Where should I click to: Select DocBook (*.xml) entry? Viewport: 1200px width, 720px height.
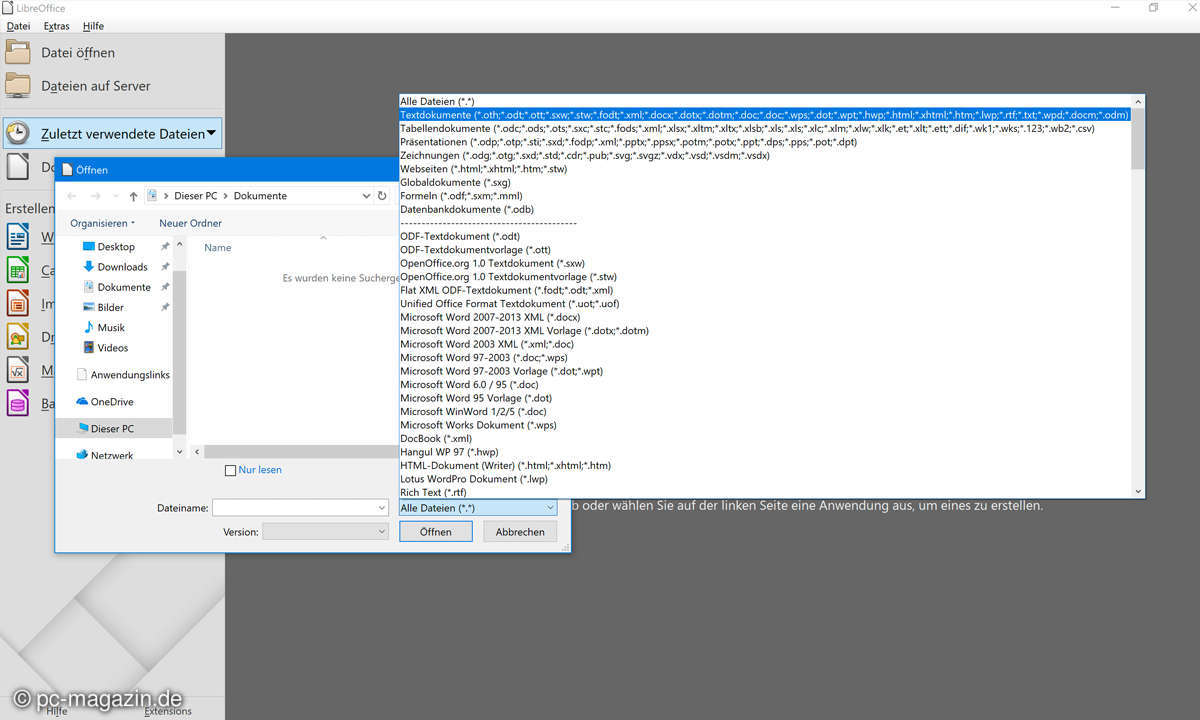(x=765, y=438)
